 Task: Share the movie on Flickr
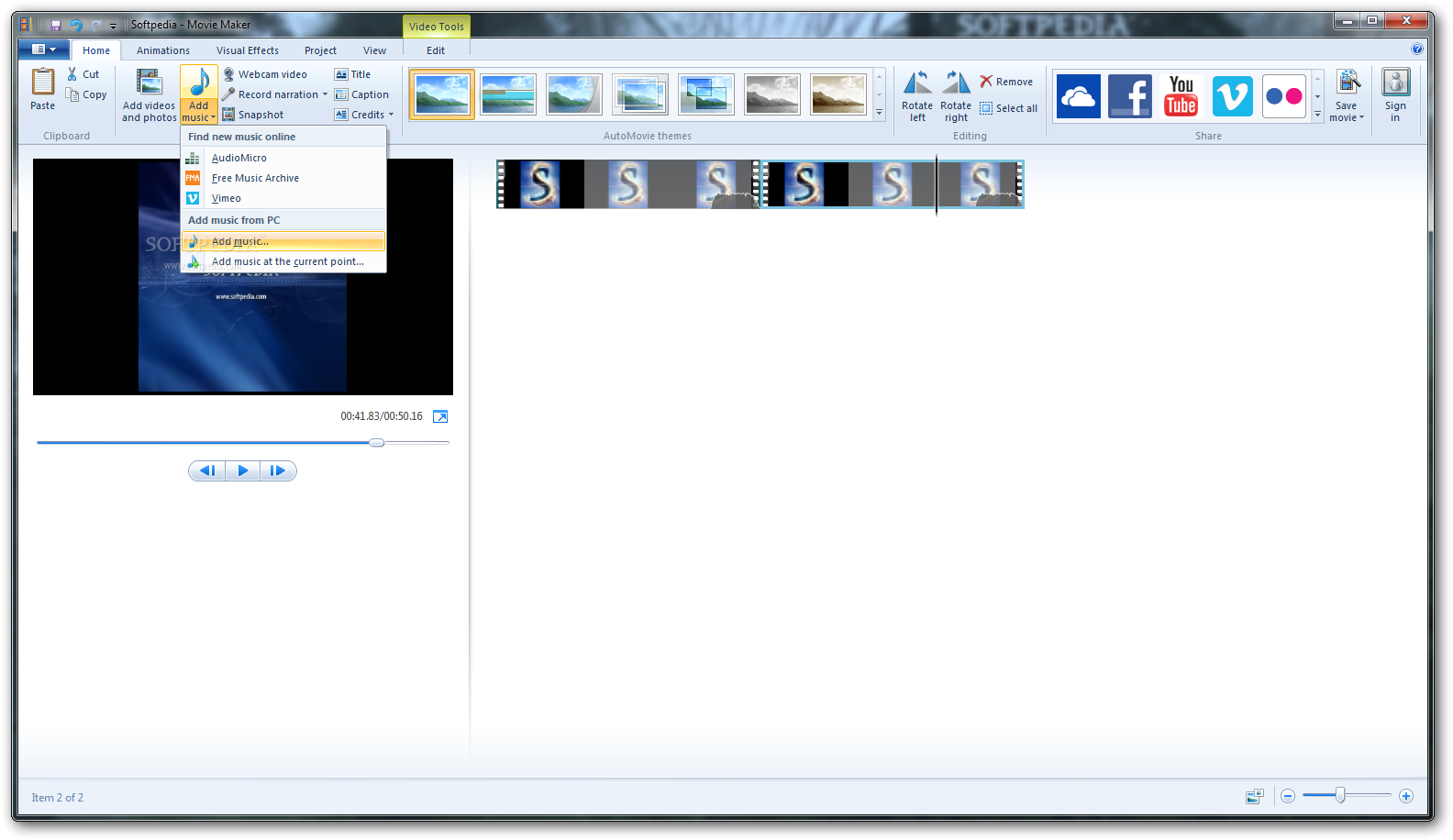(x=1284, y=96)
